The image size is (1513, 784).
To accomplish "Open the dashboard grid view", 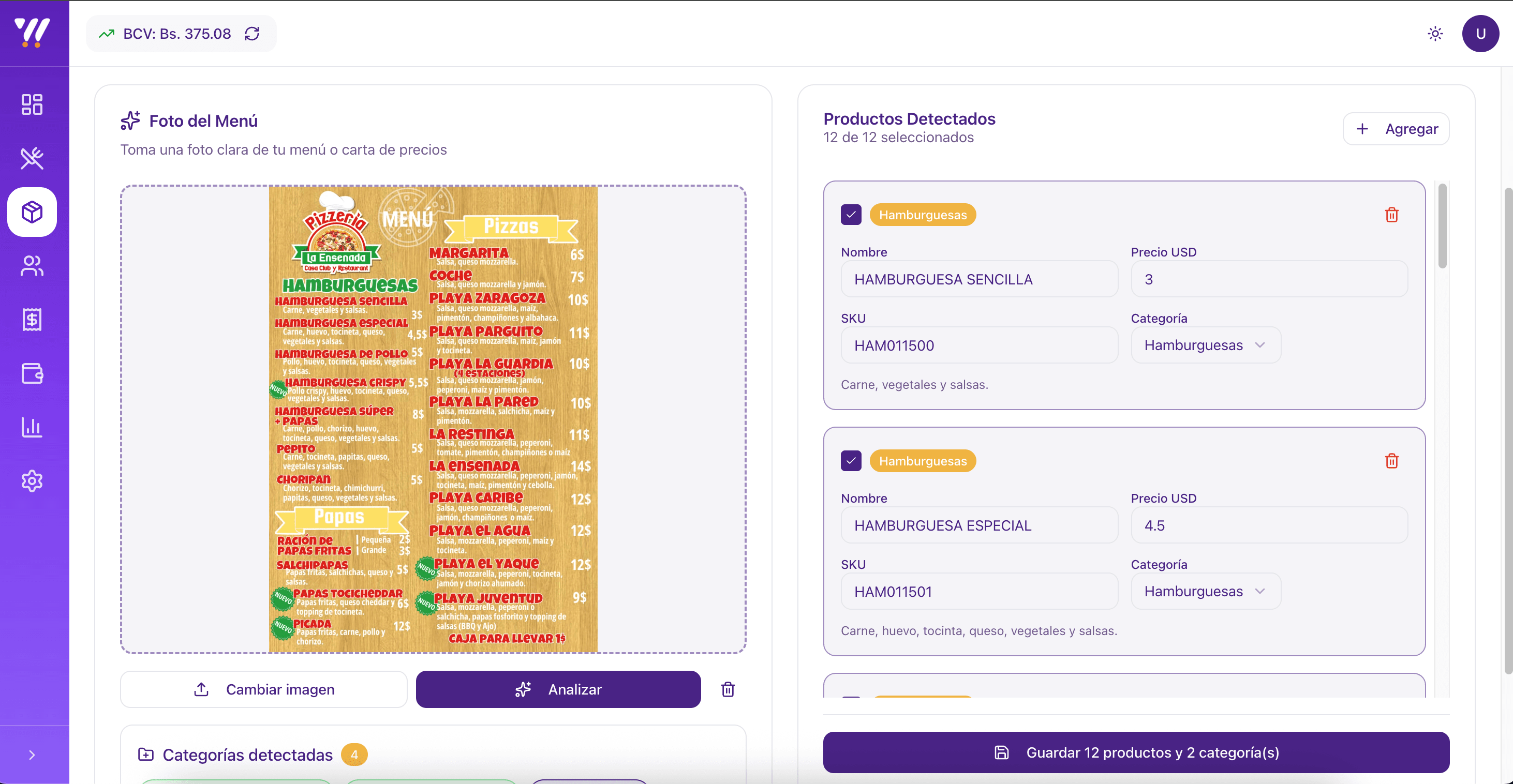I will [32, 104].
